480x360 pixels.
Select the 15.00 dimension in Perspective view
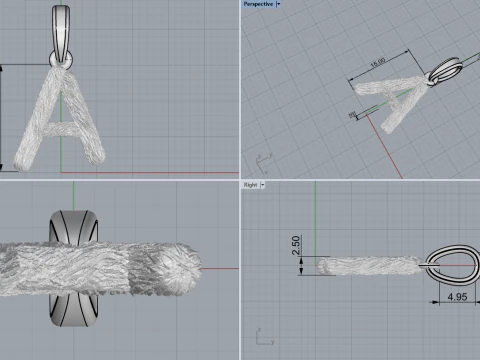point(378,63)
